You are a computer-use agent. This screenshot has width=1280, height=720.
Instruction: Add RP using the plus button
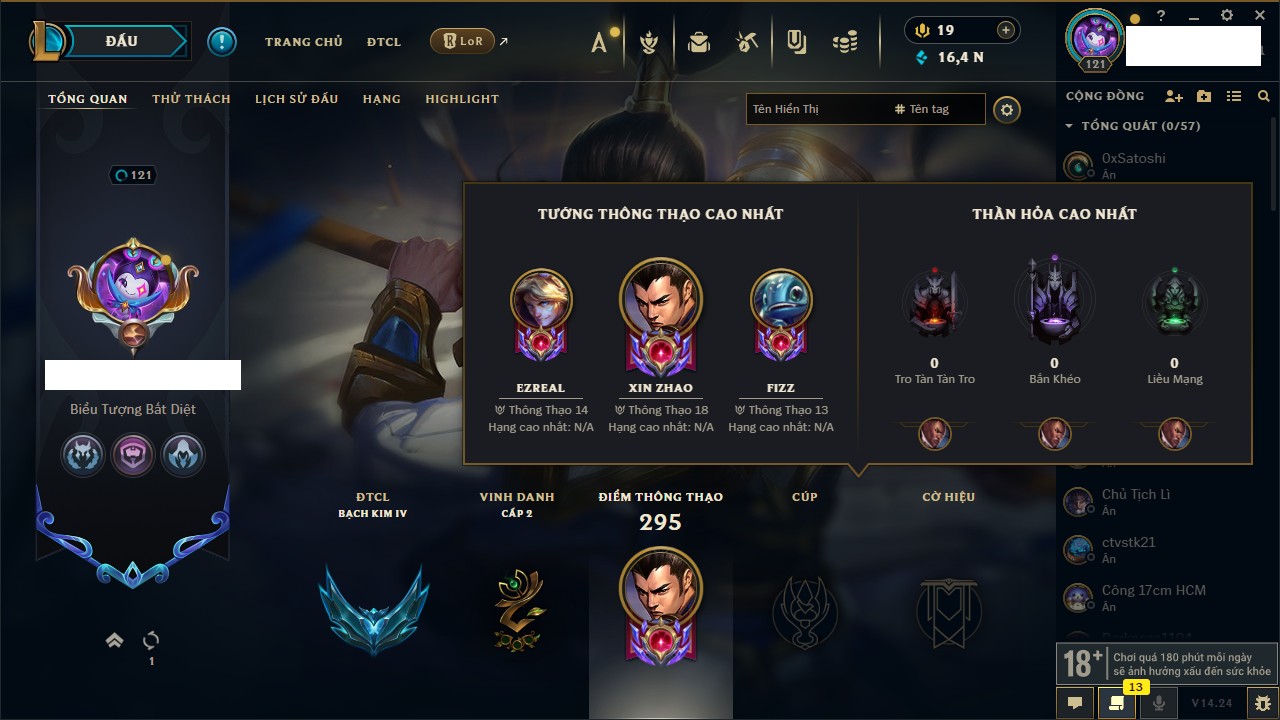click(1006, 30)
